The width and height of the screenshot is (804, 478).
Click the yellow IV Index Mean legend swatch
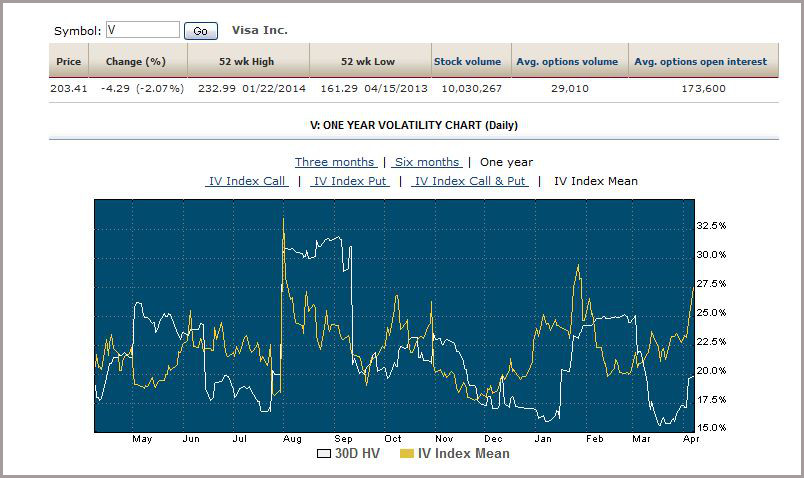(x=407, y=453)
